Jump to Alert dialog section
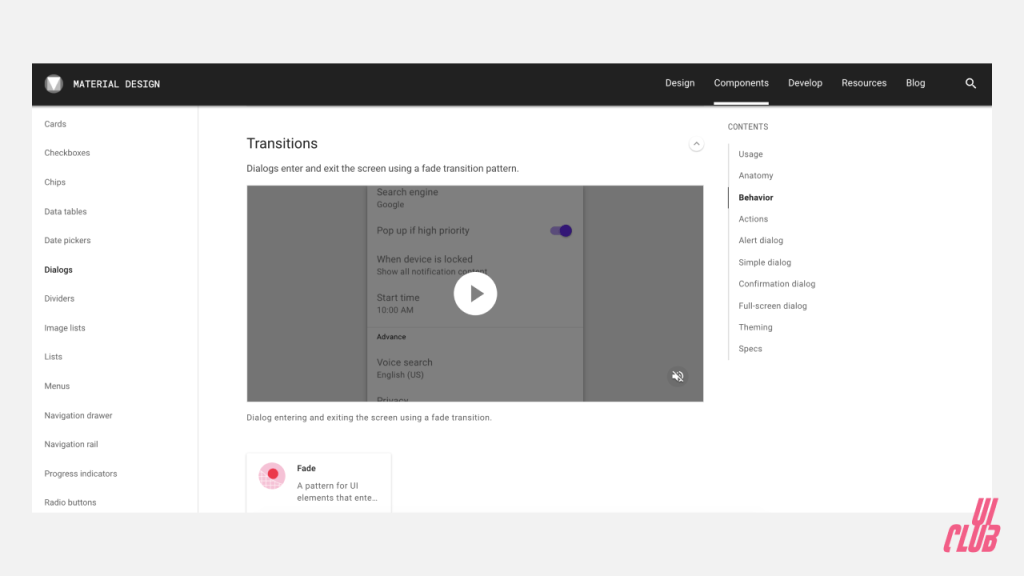Screen dimensions: 1024x576 pos(761,241)
